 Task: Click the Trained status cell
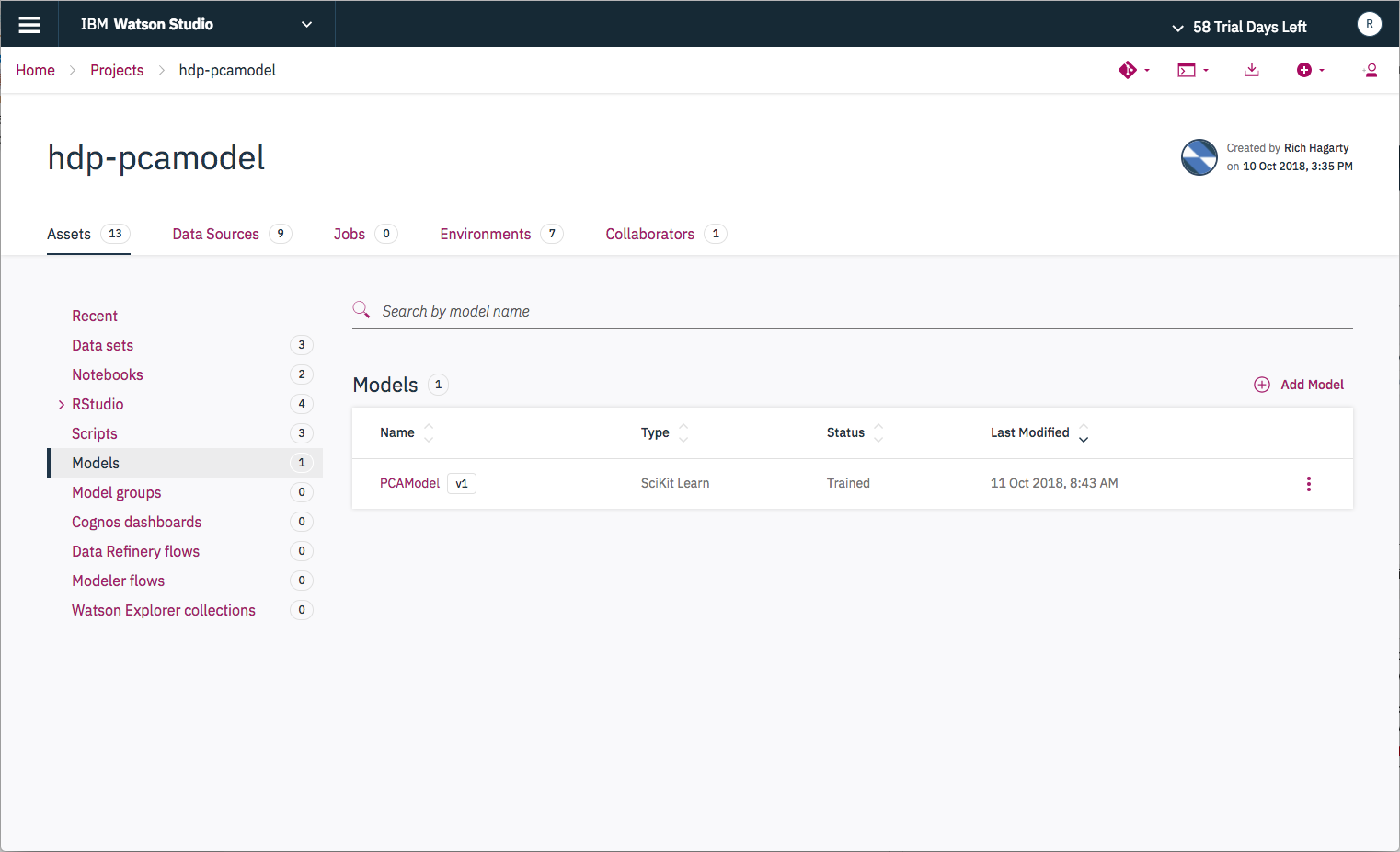848,483
